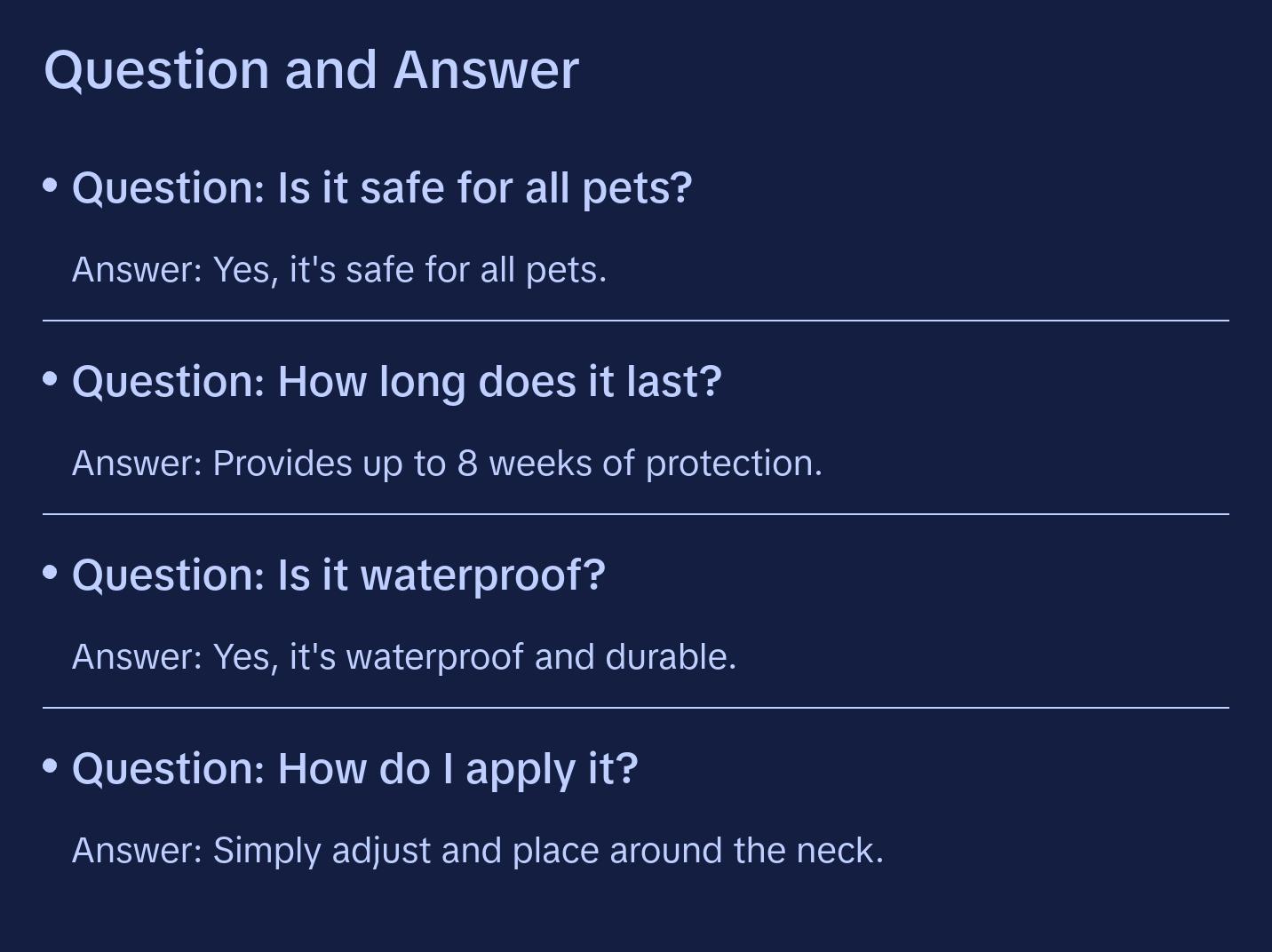The height and width of the screenshot is (952, 1272).
Task: Click the divider line below the 8 weeks answer
Action: click(x=636, y=514)
